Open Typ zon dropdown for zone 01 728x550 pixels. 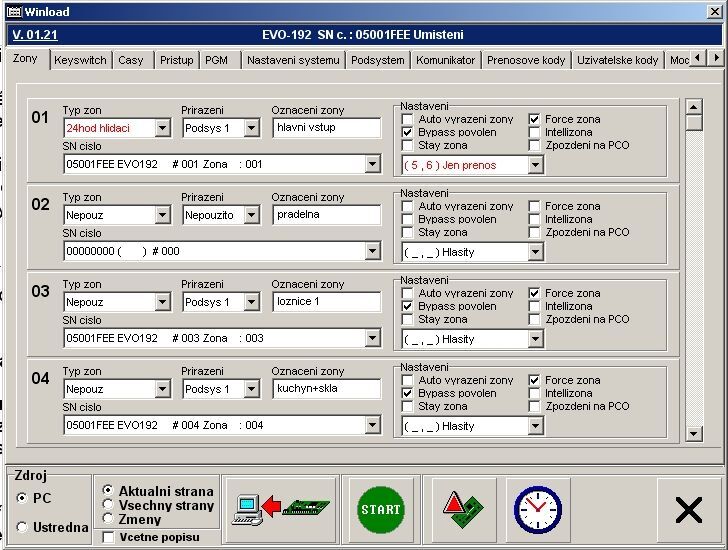[162, 128]
